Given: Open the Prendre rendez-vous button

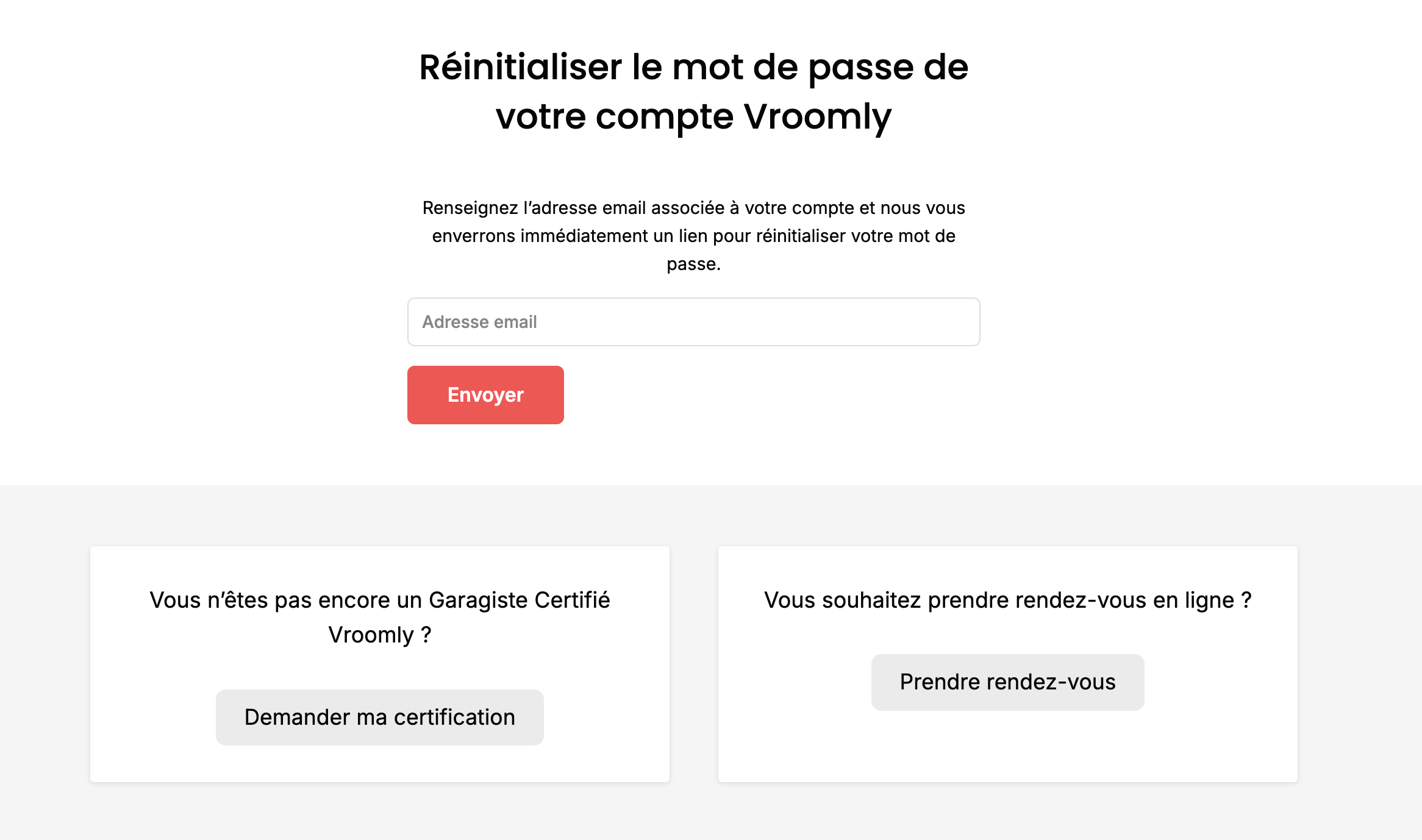Looking at the screenshot, I should click(x=1007, y=682).
